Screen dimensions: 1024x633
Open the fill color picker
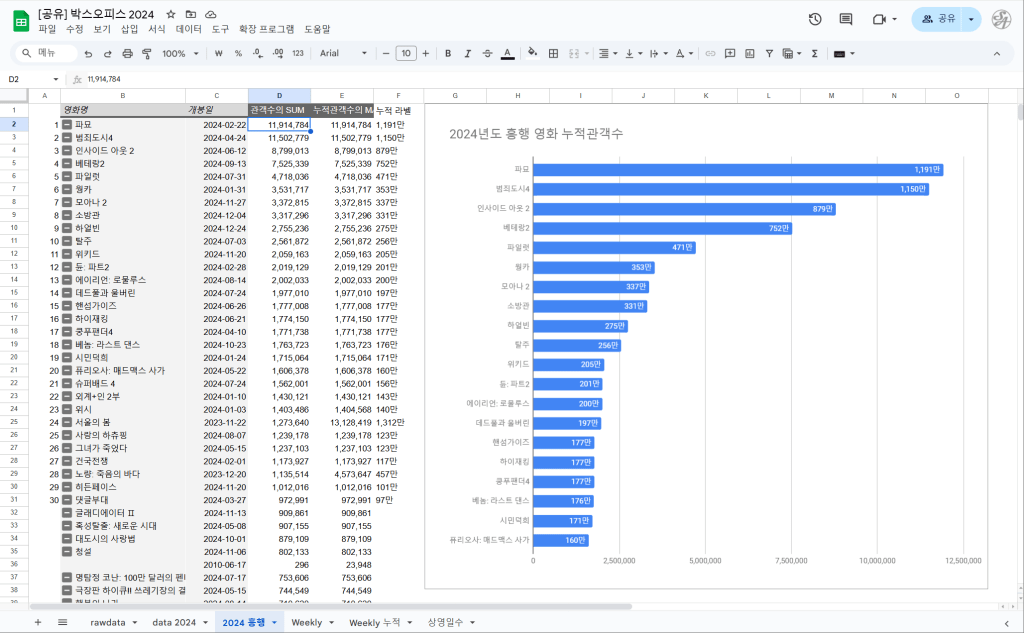click(532, 53)
